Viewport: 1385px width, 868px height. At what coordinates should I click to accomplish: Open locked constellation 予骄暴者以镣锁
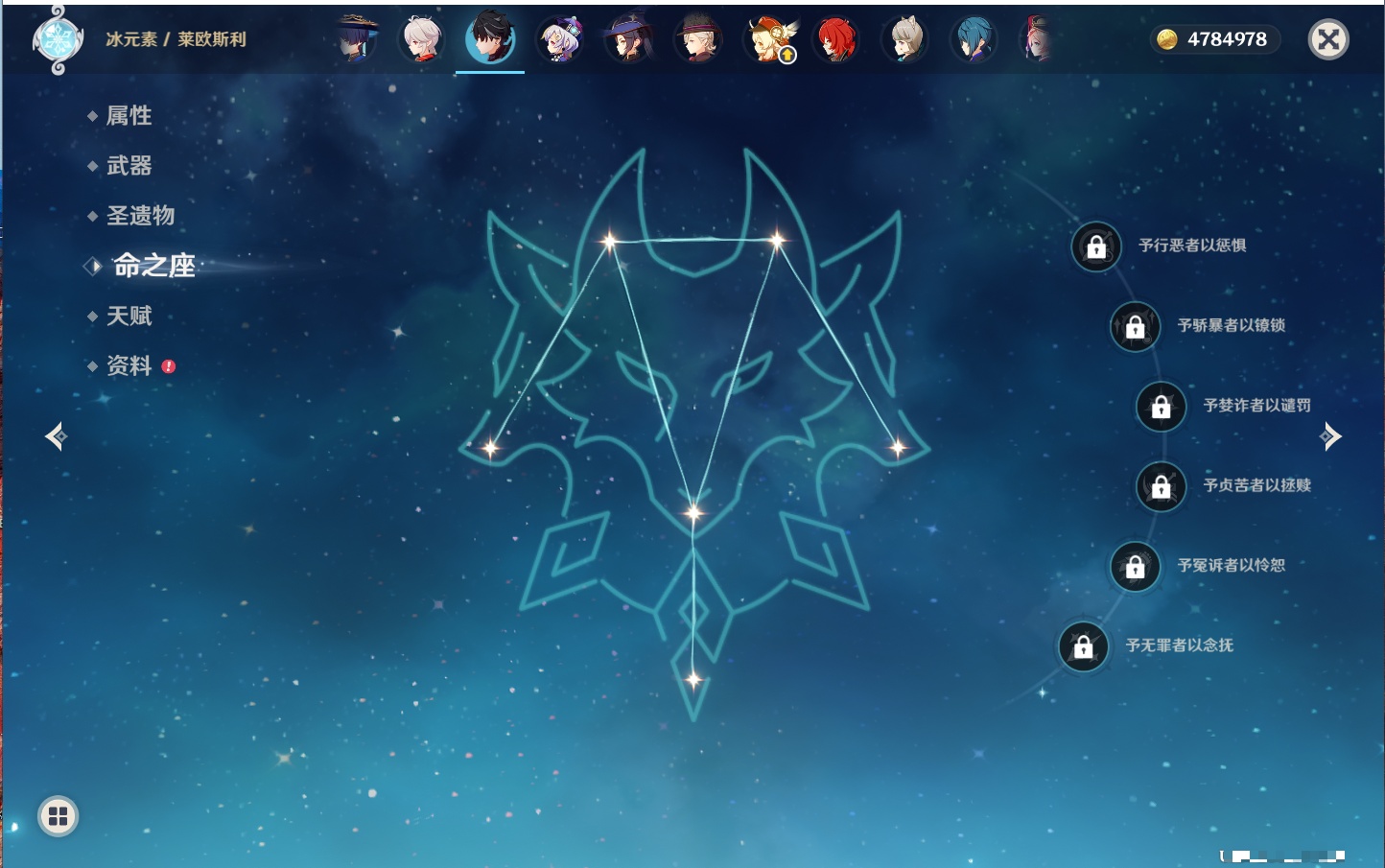click(1136, 326)
